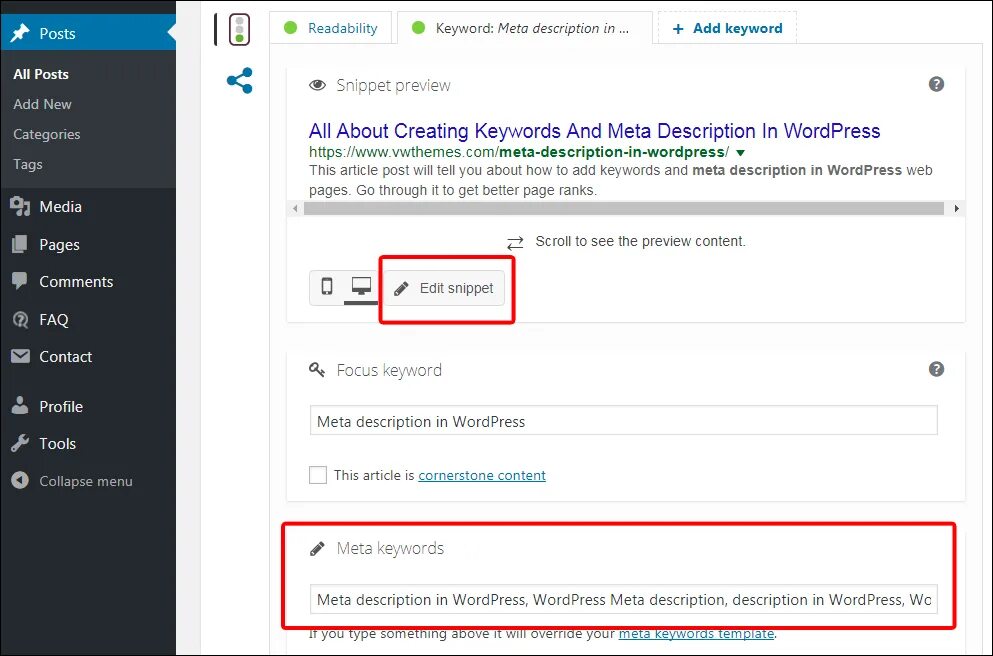
Task: Click the 'Scroll to see the preview content' text
Action: tap(640, 241)
